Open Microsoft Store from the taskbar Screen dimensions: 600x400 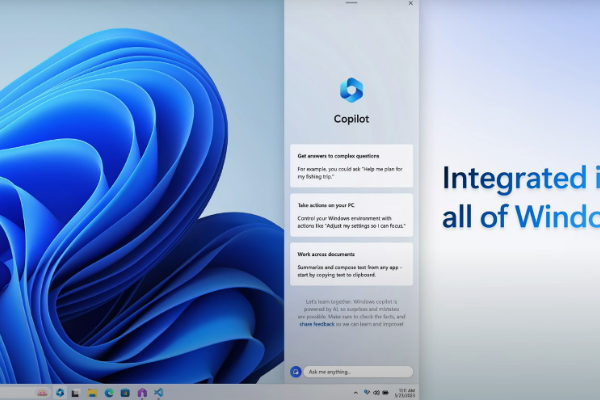(x=125, y=393)
